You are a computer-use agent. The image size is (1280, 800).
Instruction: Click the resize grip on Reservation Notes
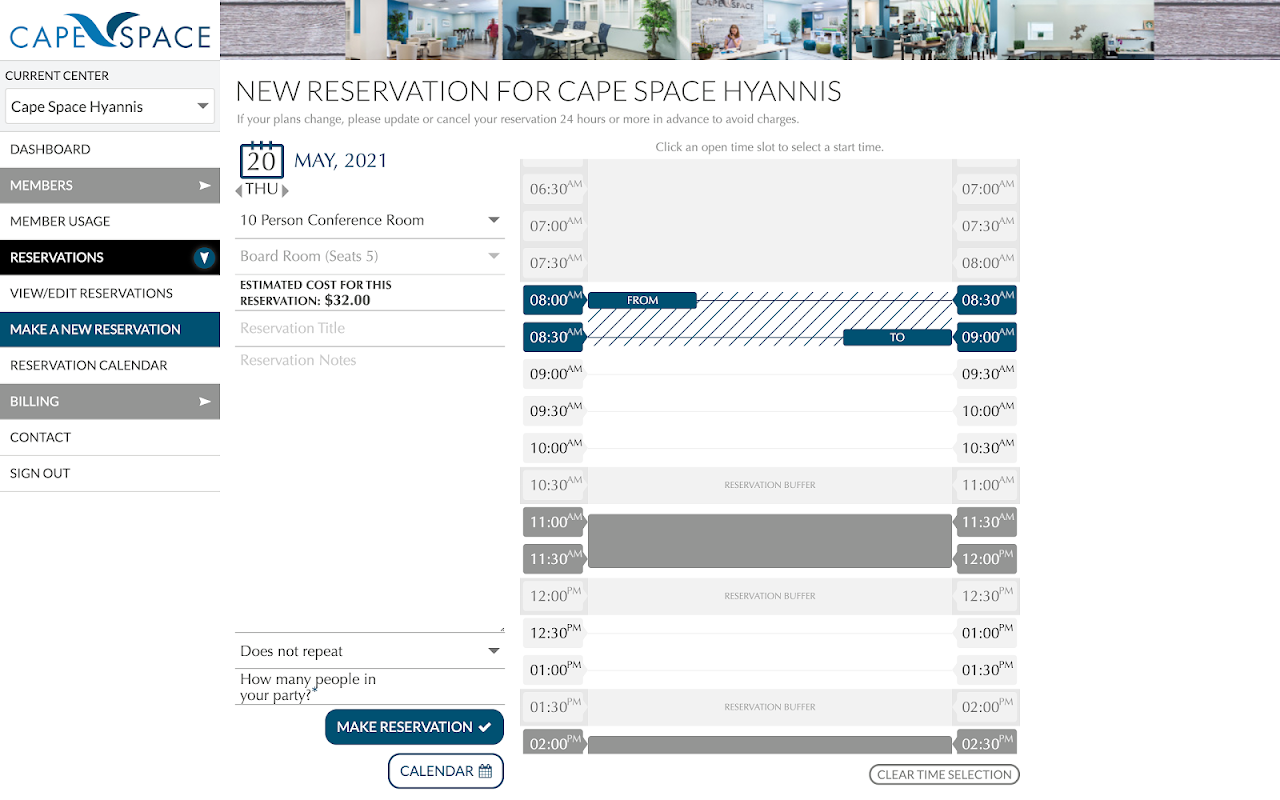point(501,629)
